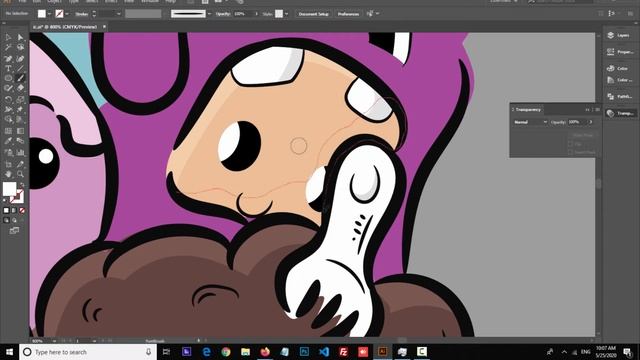The height and width of the screenshot is (360, 640).
Task: Change screen mode at toolbox bottom
Action: tap(14, 231)
